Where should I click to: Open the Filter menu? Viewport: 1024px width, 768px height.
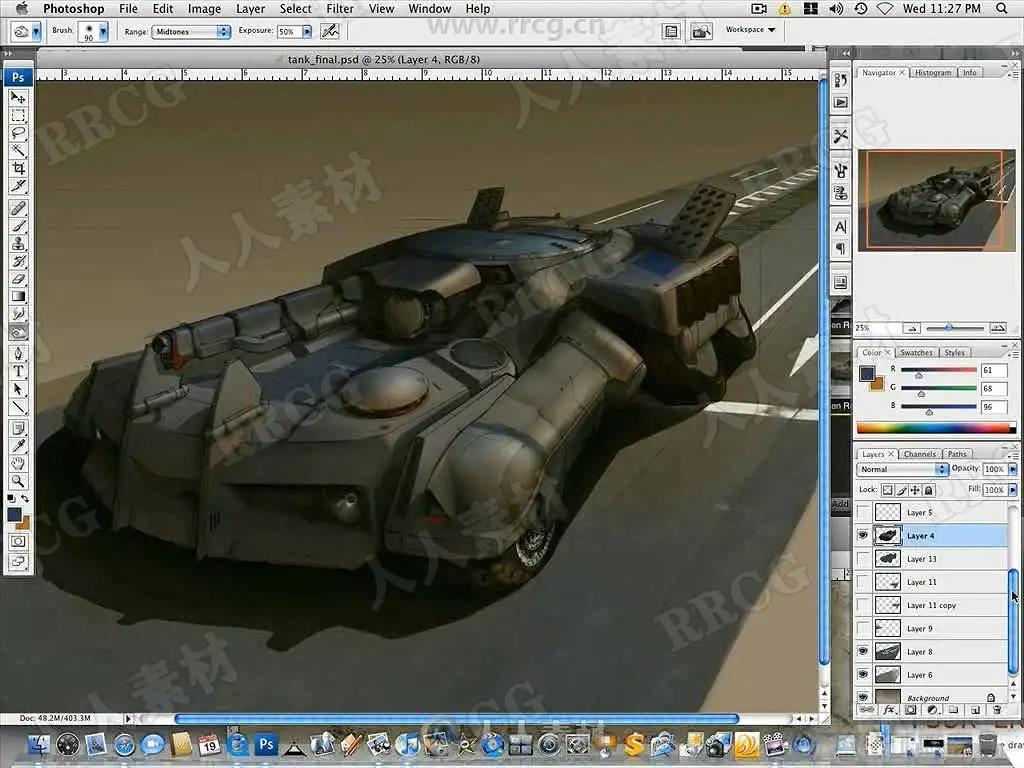click(x=340, y=9)
